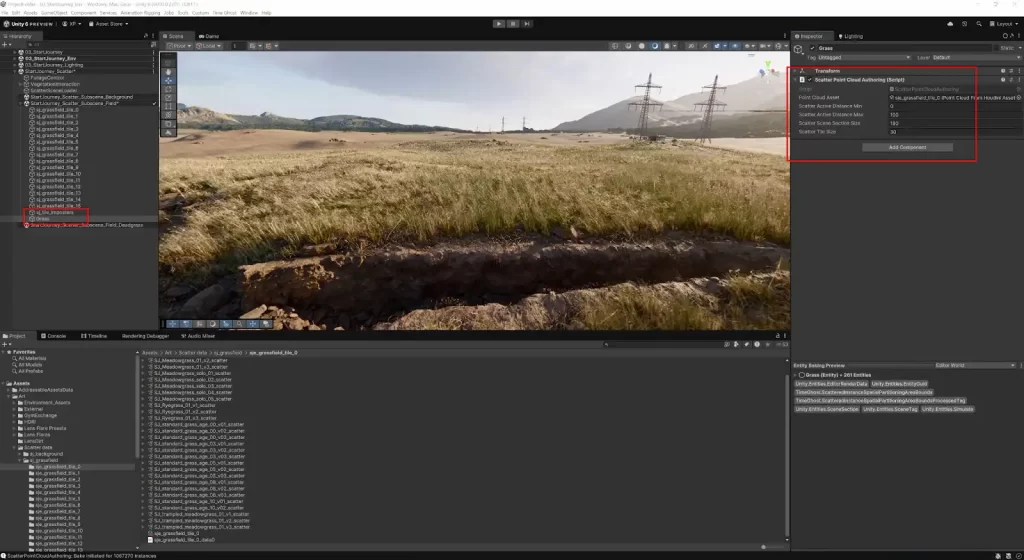1024x560 pixels.
Task: Select the Rotate tool in Scene toolbar
Action: (x=169, y=89)
